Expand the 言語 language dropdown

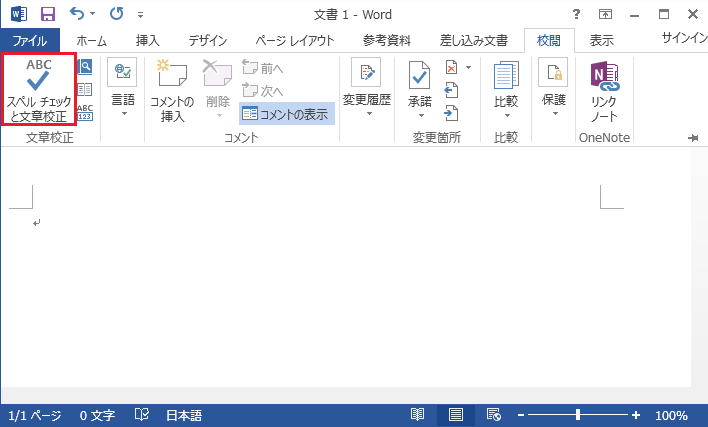tap(123, 105)
